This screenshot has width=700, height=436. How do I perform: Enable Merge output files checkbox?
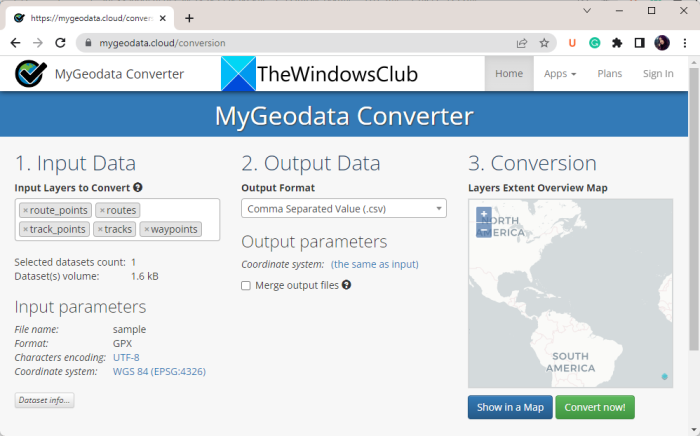[246, 286]
